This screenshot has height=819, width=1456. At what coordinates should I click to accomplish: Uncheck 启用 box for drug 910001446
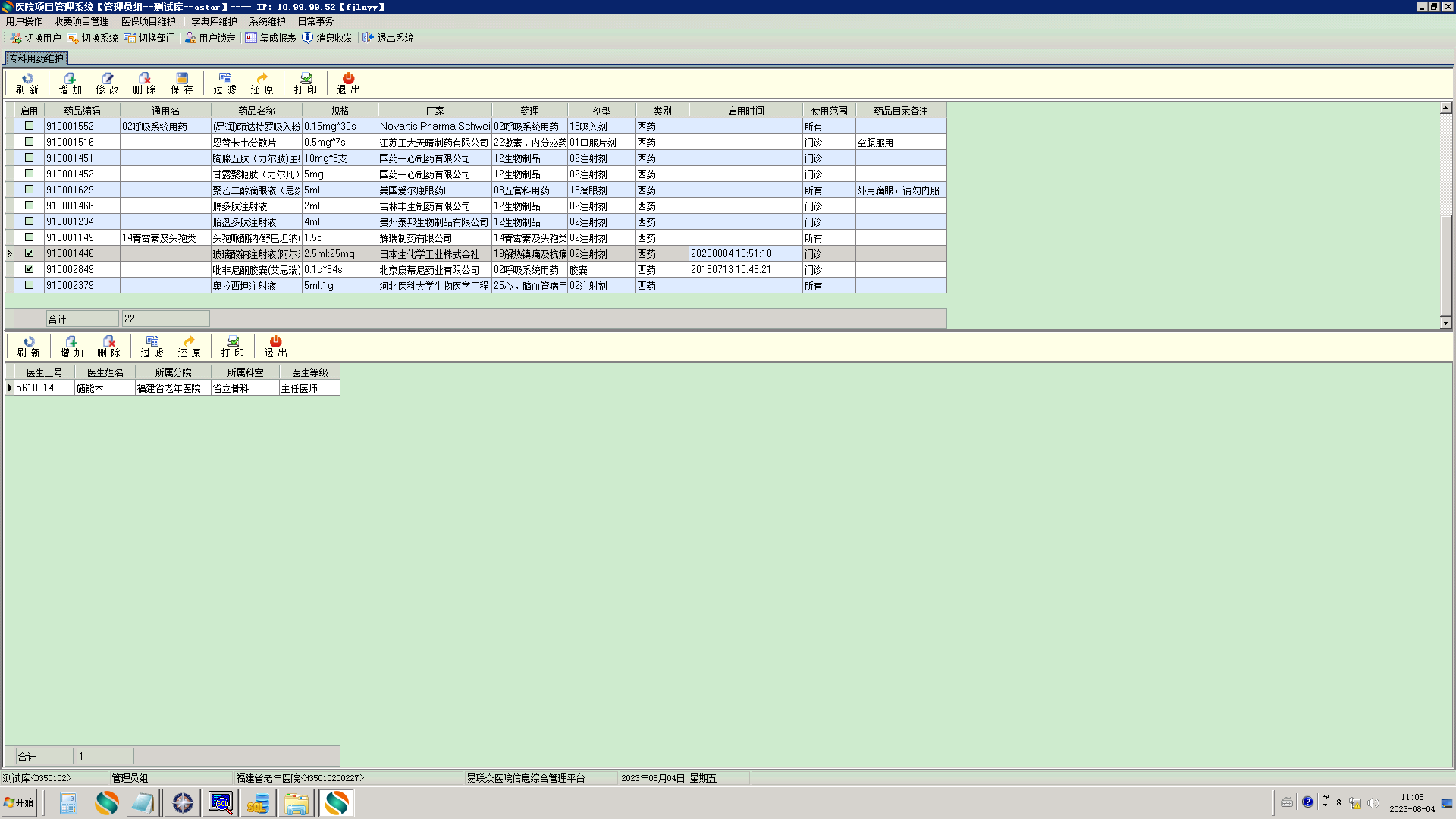coord(29,253)
